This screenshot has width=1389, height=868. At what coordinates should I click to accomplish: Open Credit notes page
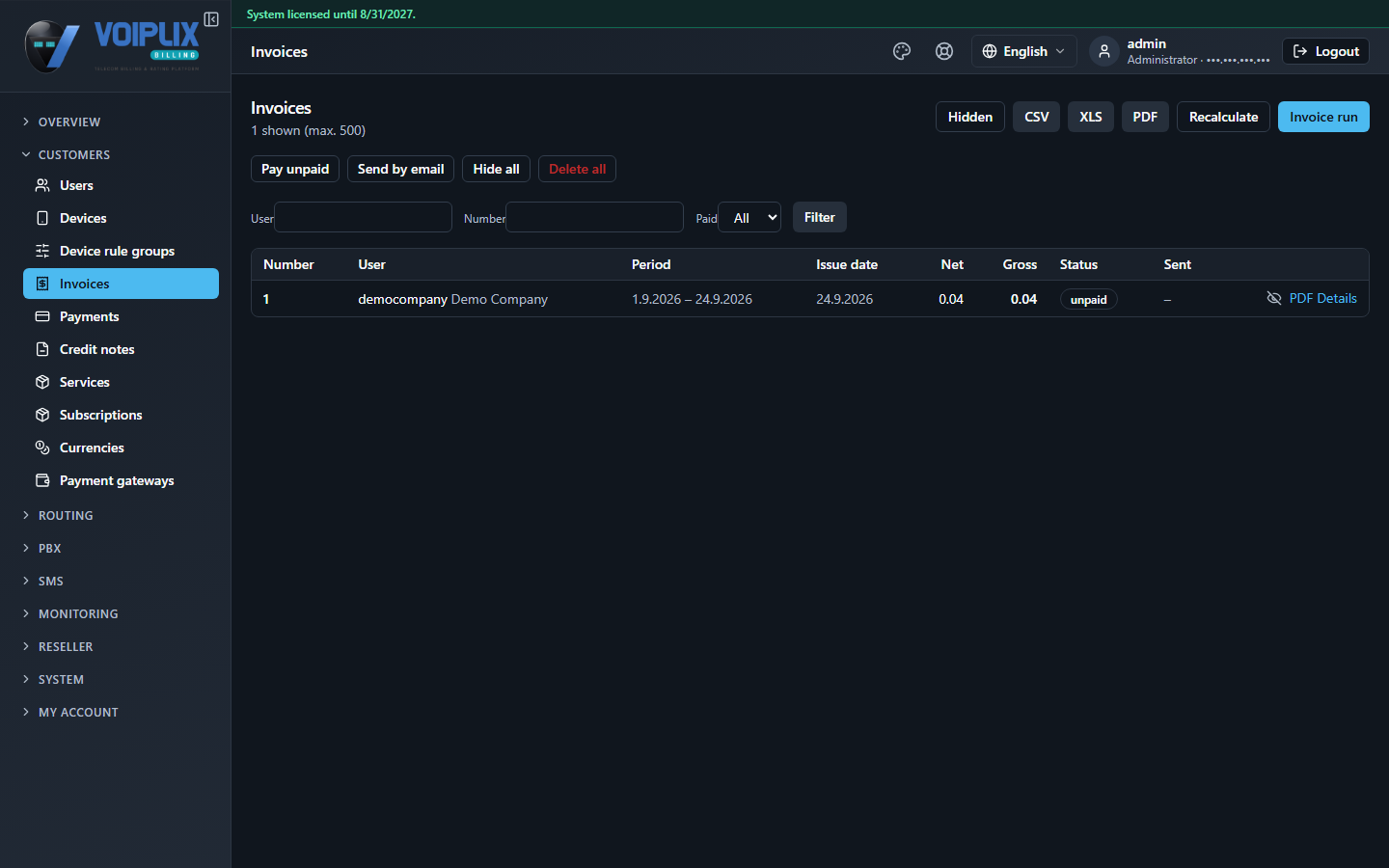pyautogui.click(x=121, y=349)
